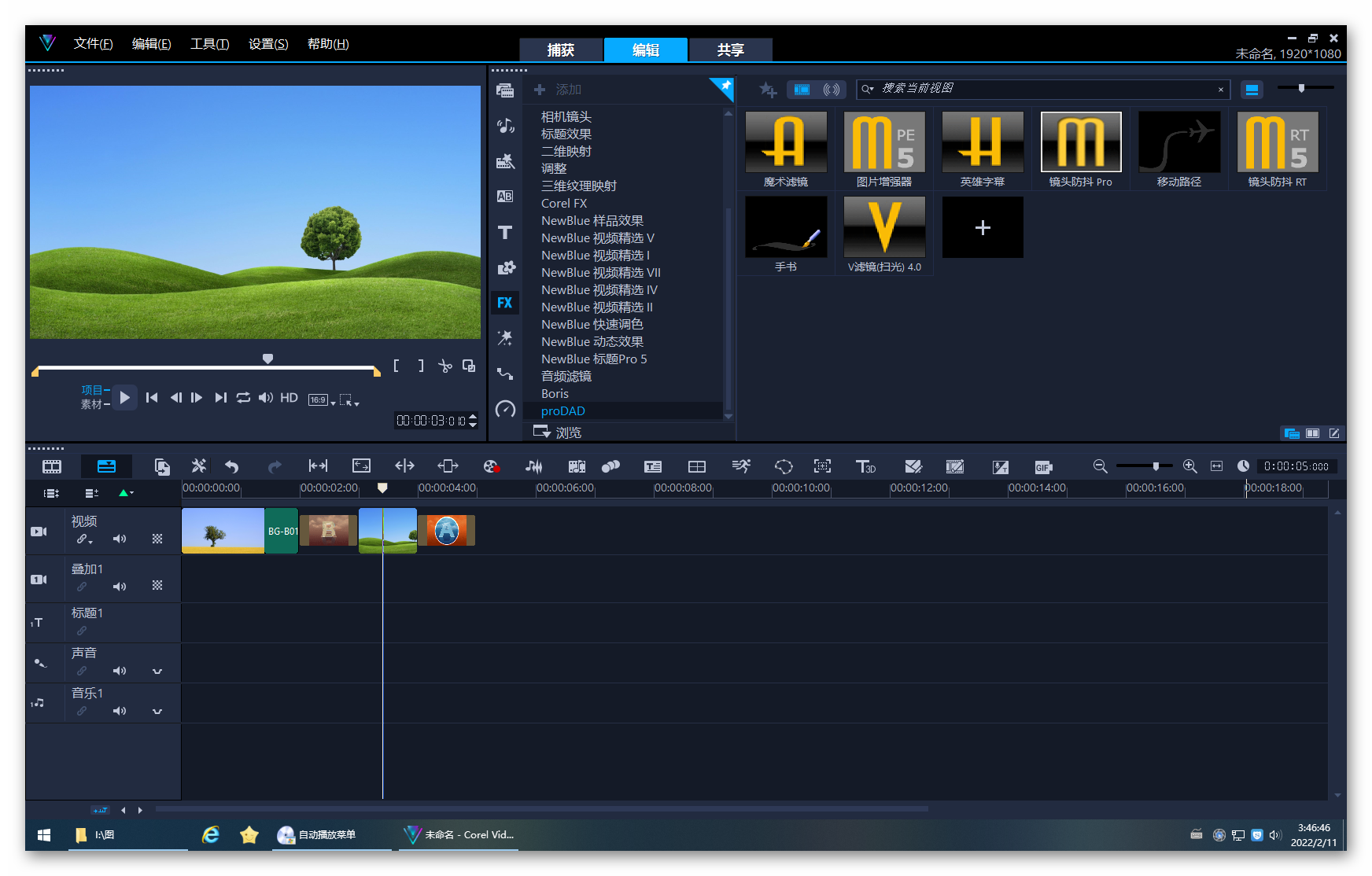
Task: Open the GIF creator tool
Action: click(x=1043, y=467)
